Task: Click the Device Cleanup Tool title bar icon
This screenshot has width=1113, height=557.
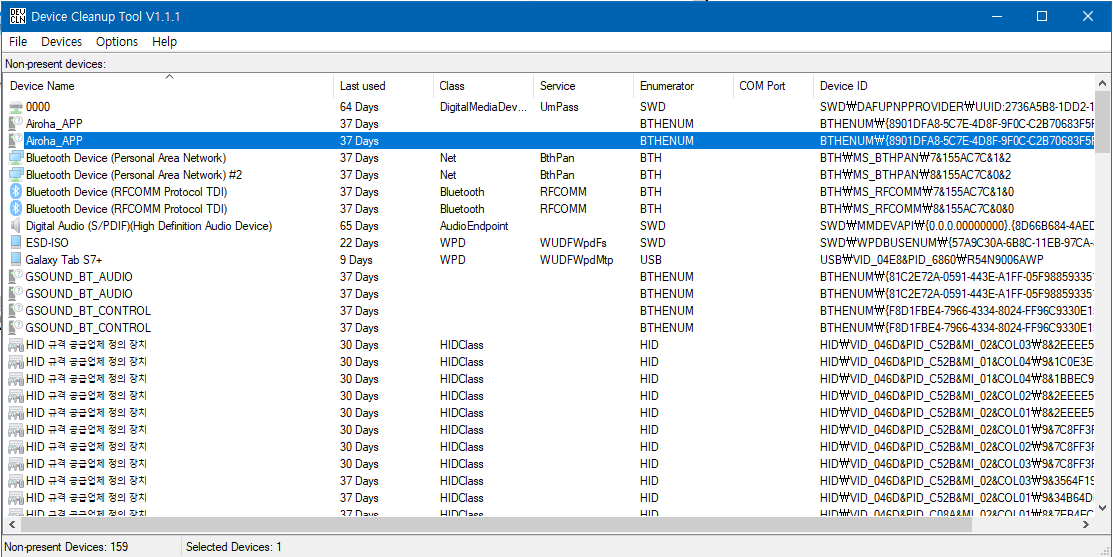Action: pyautogui.click(x=16, y=16)
